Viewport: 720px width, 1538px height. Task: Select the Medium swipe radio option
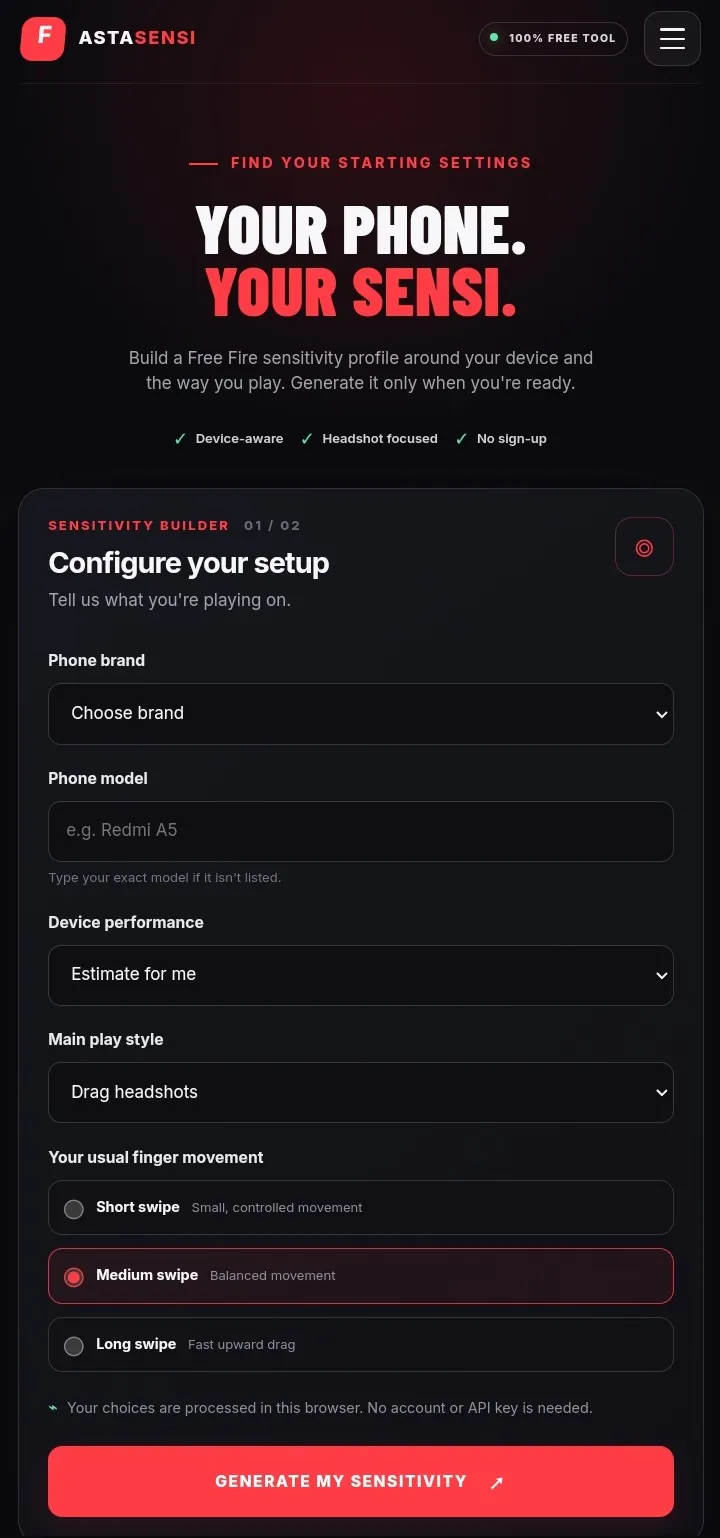[361, 1276]
